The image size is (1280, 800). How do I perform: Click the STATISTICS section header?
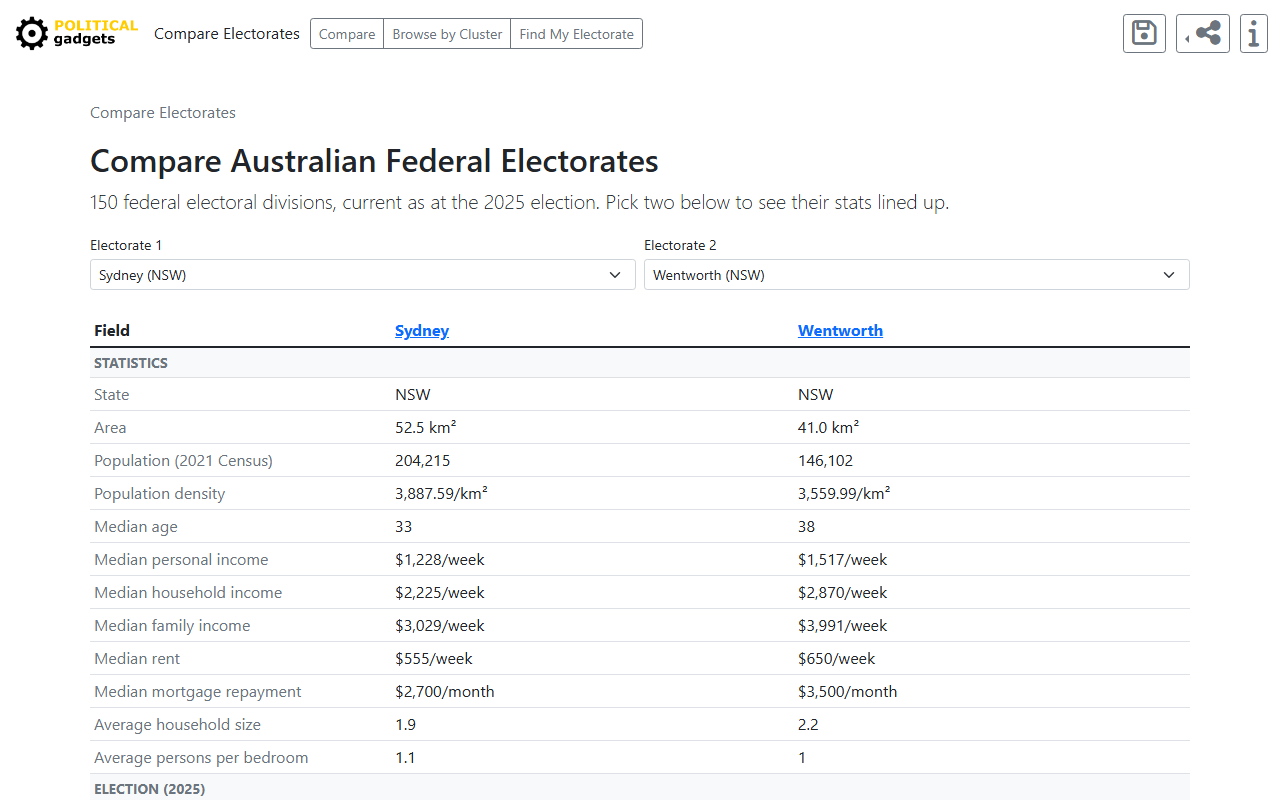click(131, 363)
